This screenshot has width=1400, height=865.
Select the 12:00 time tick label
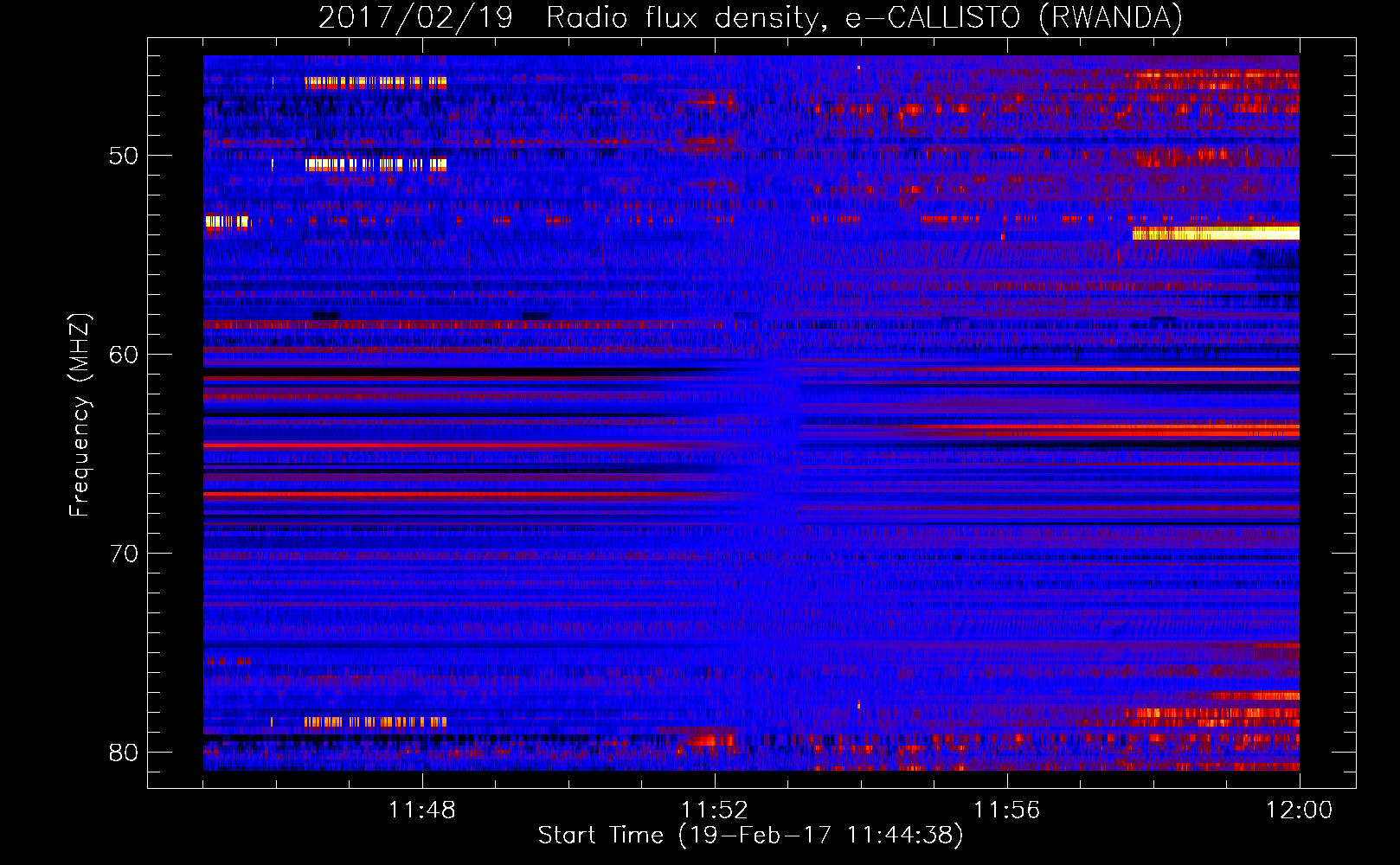point(1299,811)
